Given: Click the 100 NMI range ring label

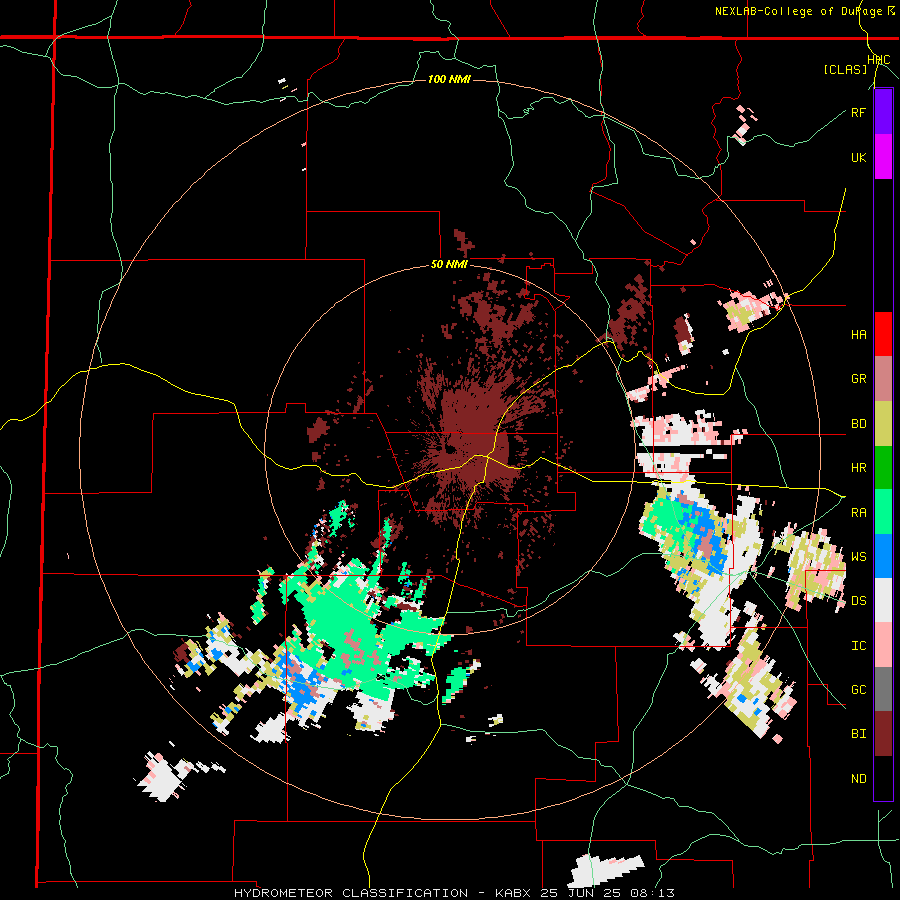Looking at the screenshot, I should pos(449,79).
